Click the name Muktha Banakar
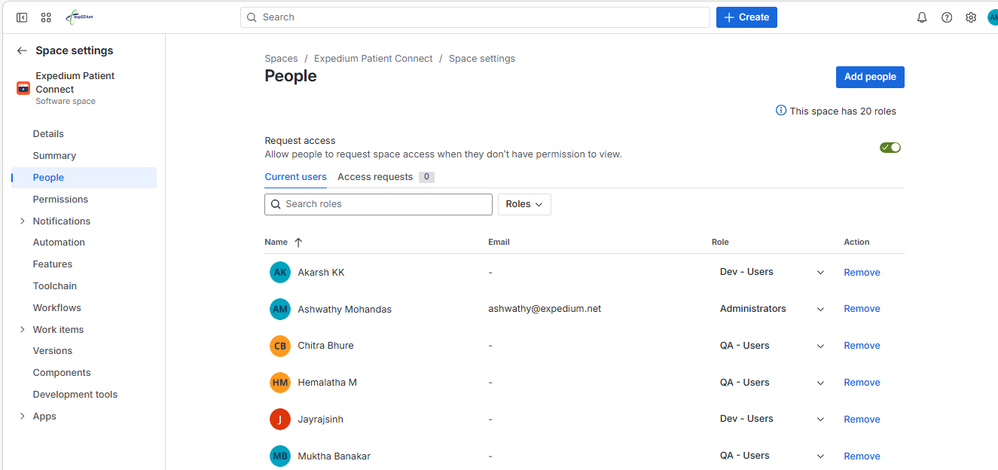 [334, 457]
